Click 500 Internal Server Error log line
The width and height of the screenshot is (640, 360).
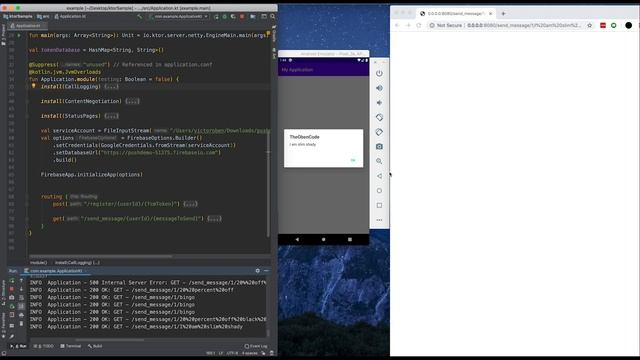coord(148,282)
